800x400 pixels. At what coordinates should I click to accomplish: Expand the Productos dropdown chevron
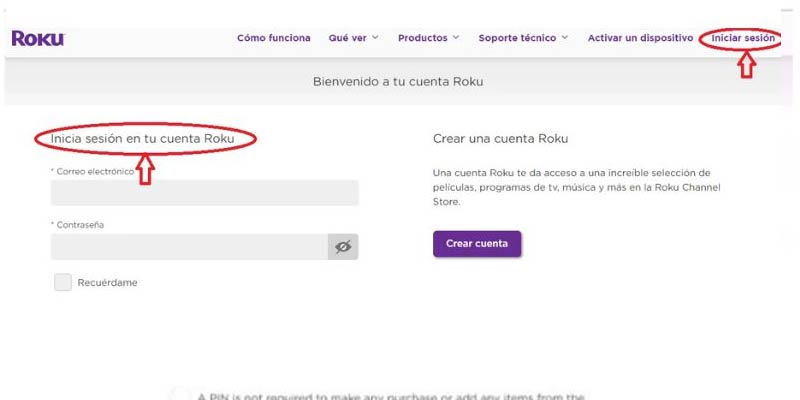(456, 38)
